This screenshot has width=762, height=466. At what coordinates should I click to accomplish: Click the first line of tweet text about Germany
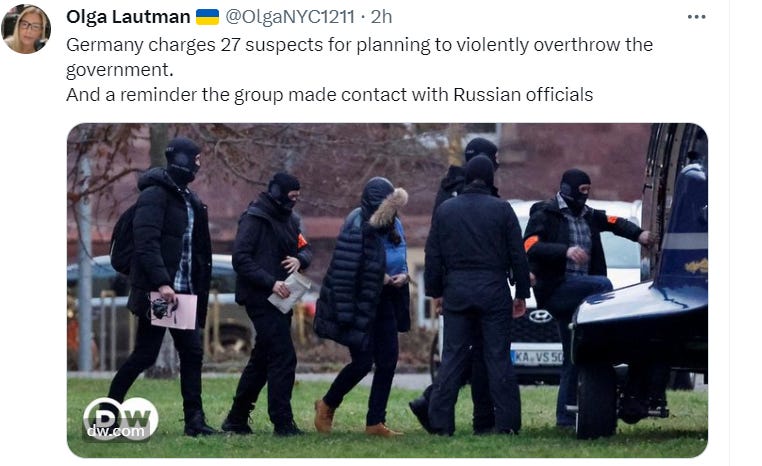pyautogui.click(x=359, y=45)
